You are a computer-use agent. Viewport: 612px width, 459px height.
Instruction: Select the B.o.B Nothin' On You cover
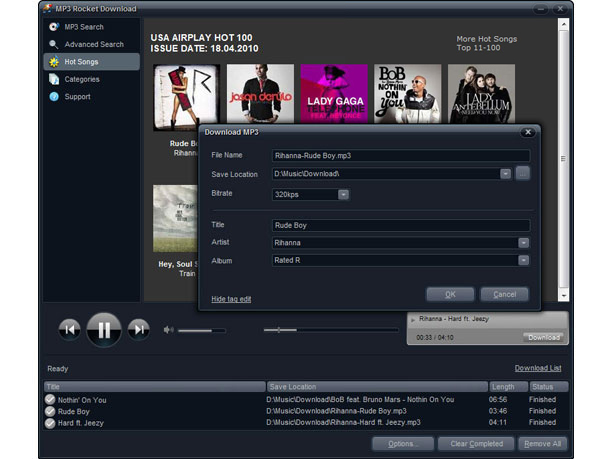[407, 94]
